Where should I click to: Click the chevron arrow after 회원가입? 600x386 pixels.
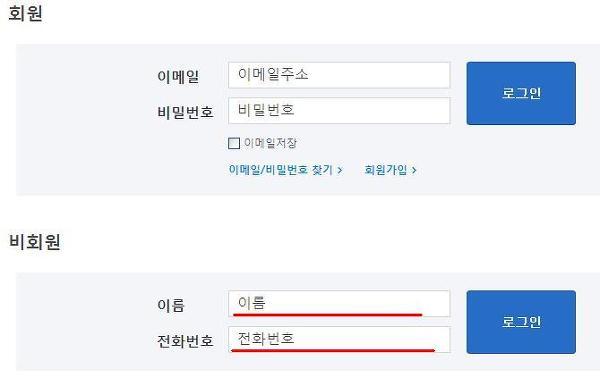(x=414, y=170)
